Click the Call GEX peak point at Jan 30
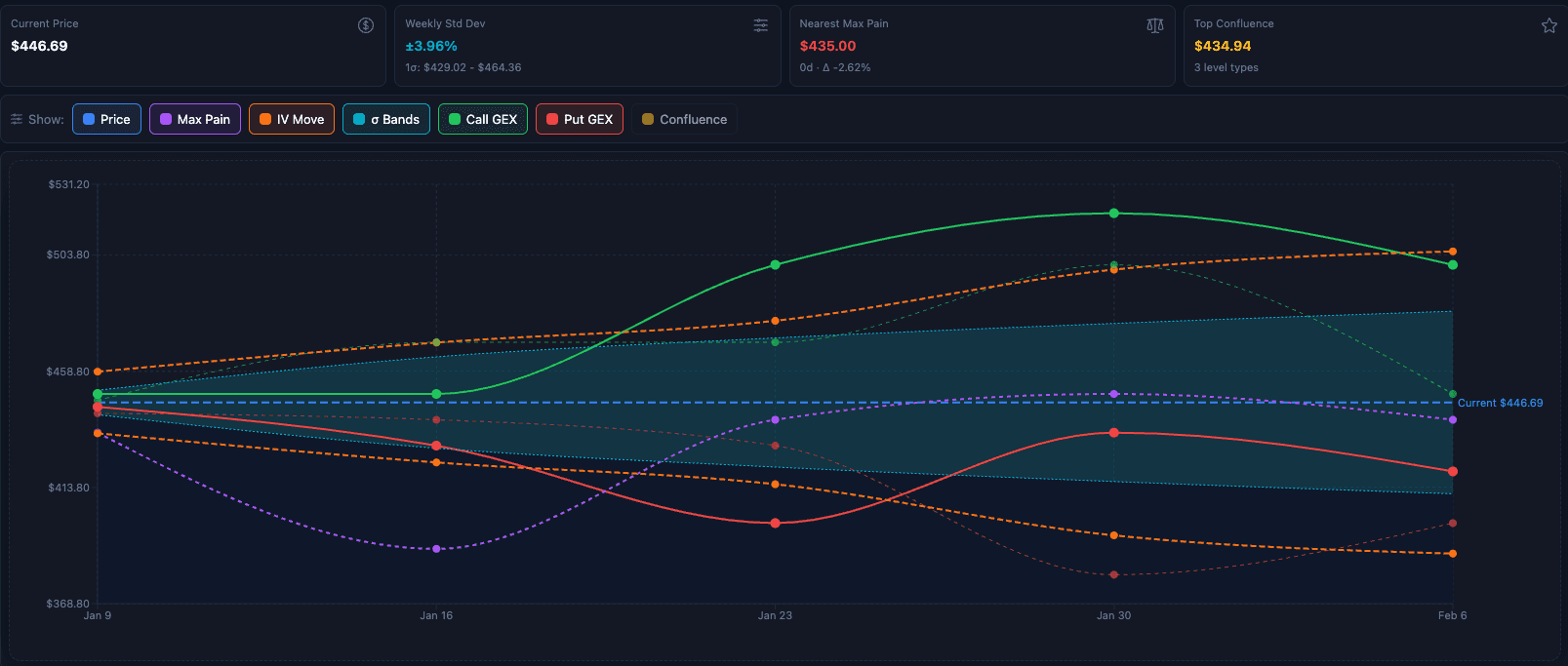Image resolution: width=1568 pixels, height=666 pixels. click(1114, 213)
